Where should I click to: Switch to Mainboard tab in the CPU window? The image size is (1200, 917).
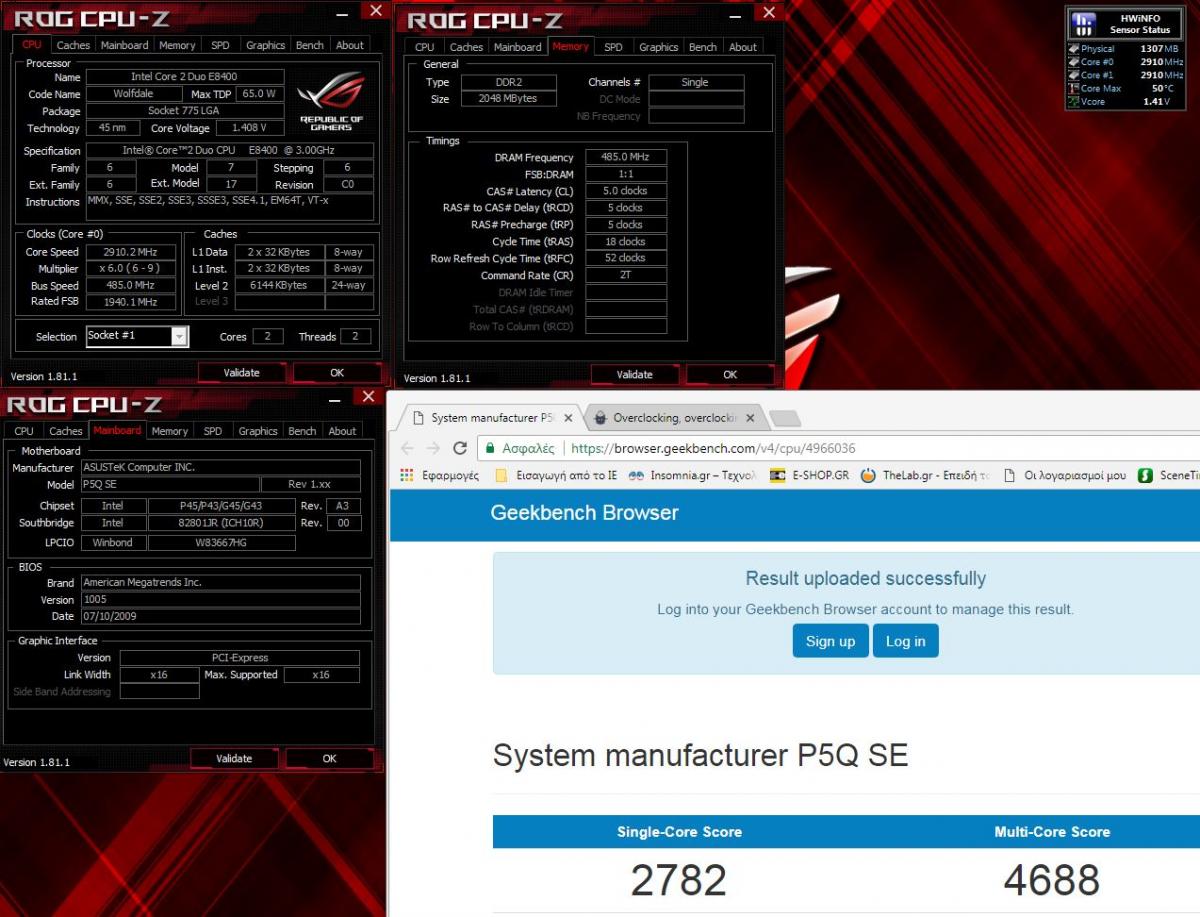[125, 45]
